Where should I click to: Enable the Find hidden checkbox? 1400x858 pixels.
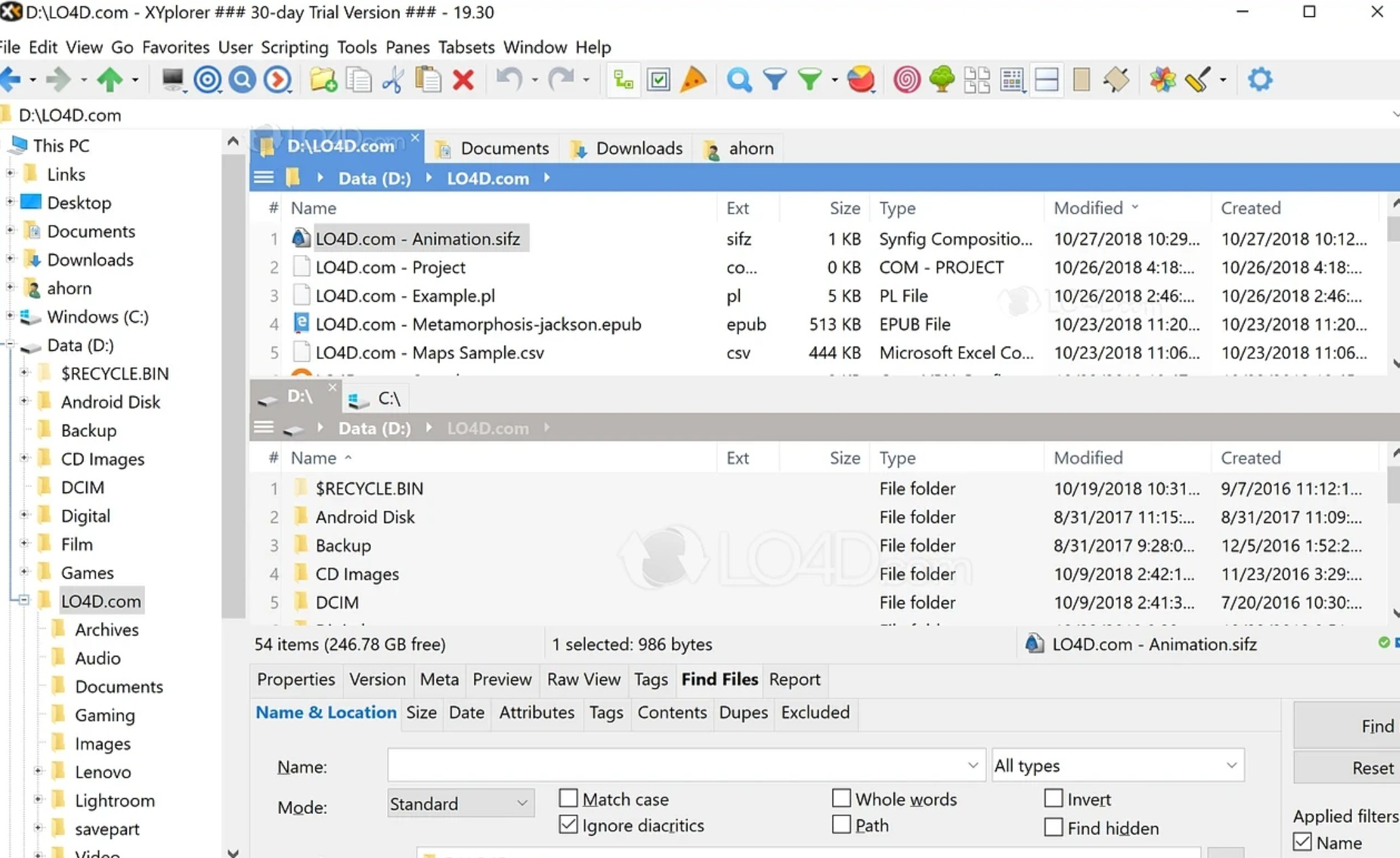point(1054,827)
